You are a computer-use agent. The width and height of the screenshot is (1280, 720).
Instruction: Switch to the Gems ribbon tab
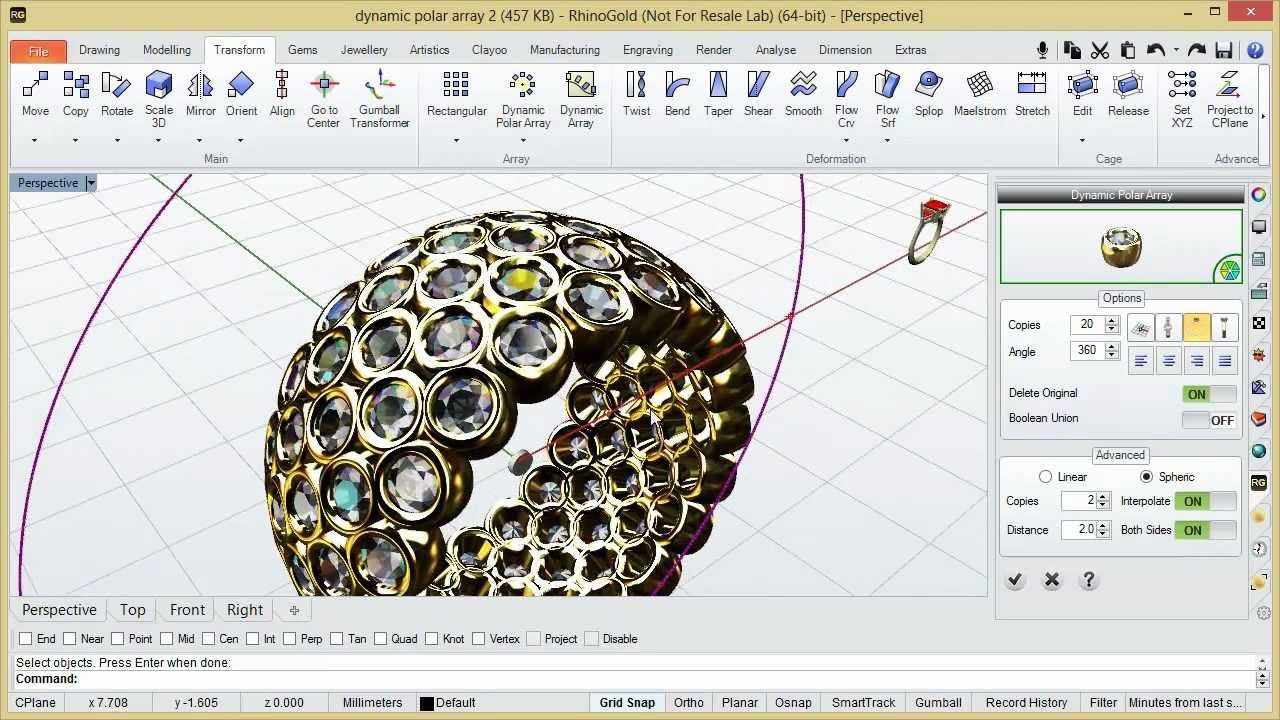(303, 50)
